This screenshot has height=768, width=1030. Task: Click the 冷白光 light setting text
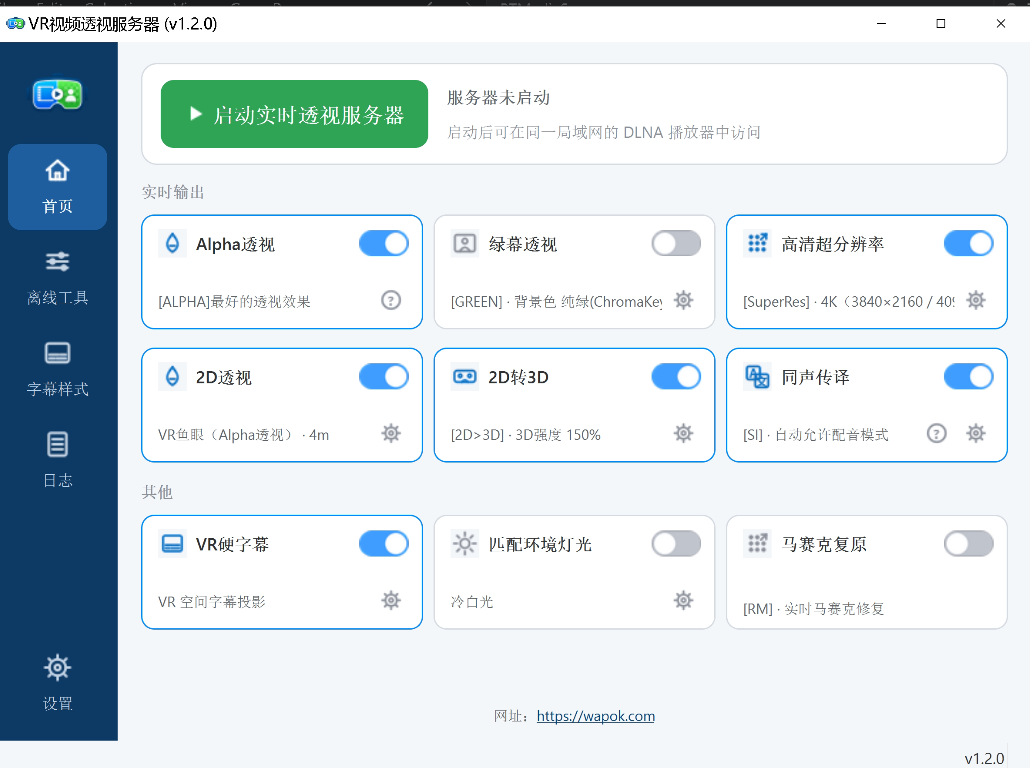point(472,602)
